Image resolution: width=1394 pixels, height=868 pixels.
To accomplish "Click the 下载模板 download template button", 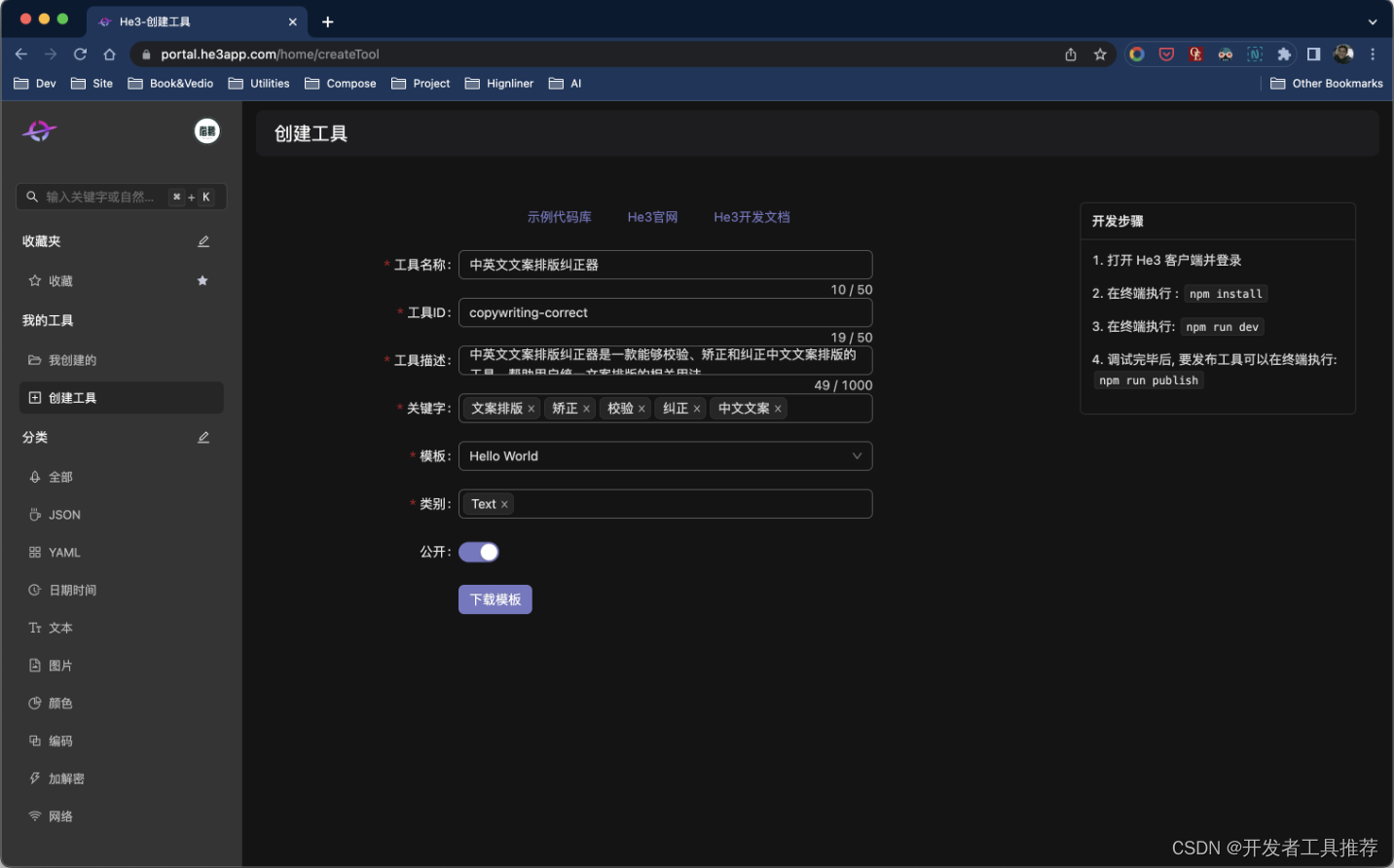I will click(x=495, y=599).
